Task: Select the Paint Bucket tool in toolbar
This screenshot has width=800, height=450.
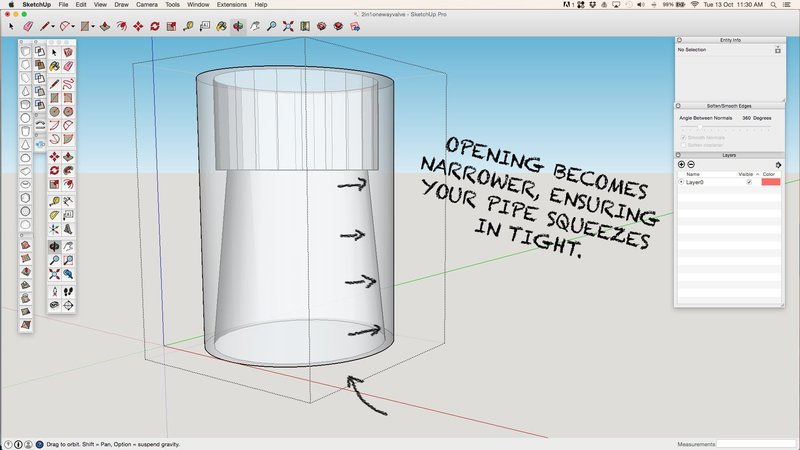Action: (221, 26)
